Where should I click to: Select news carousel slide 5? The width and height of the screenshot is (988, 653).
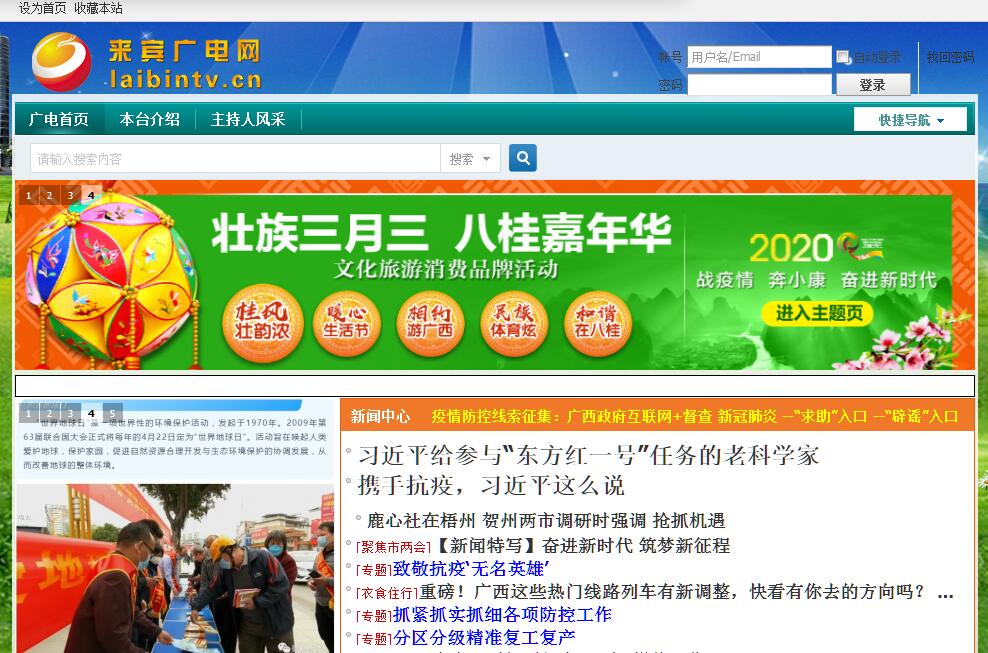click(x=112, y=413)
